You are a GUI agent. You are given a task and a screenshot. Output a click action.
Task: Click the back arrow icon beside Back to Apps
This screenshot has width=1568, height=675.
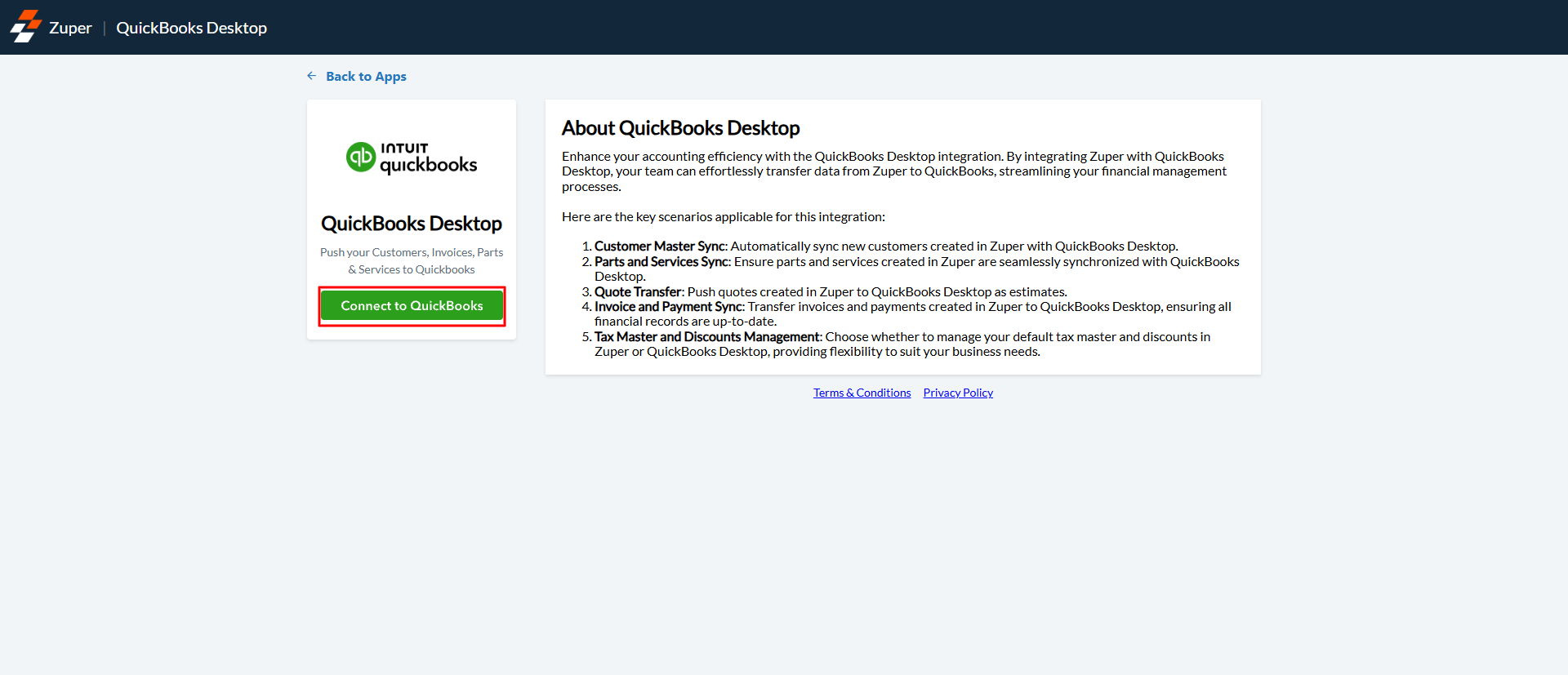tap(312, 76)
